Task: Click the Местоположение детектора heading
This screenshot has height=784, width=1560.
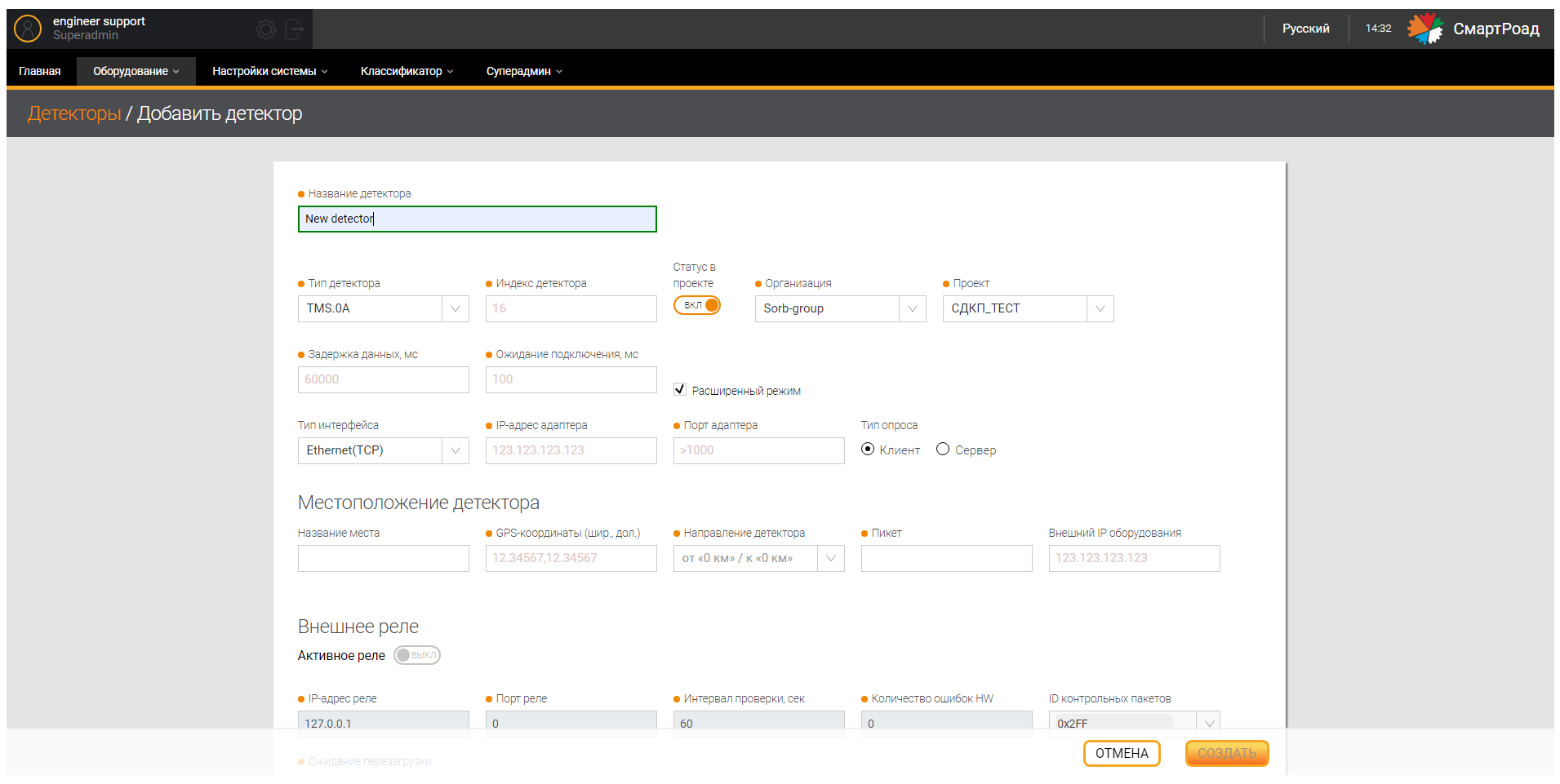Action: (x=419, y=503)
